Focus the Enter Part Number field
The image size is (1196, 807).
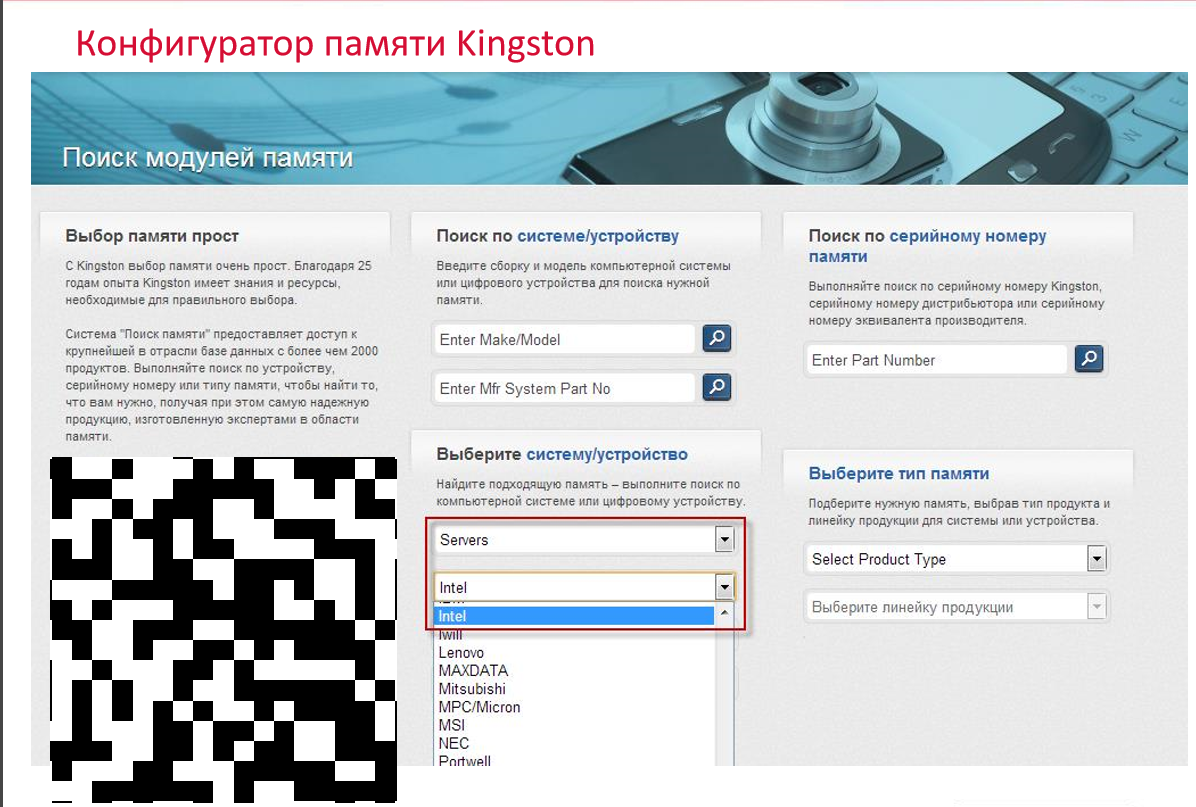coord(937,360)
